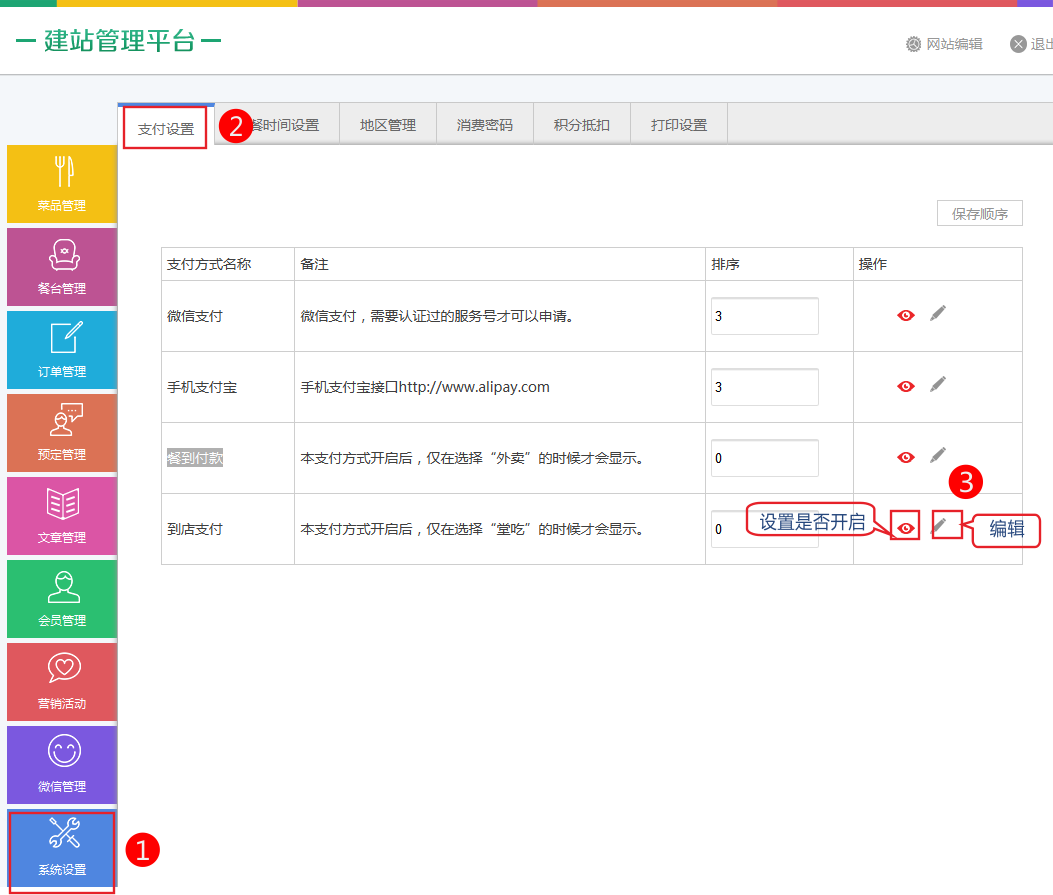Click the 保存顺序 button

979,214
